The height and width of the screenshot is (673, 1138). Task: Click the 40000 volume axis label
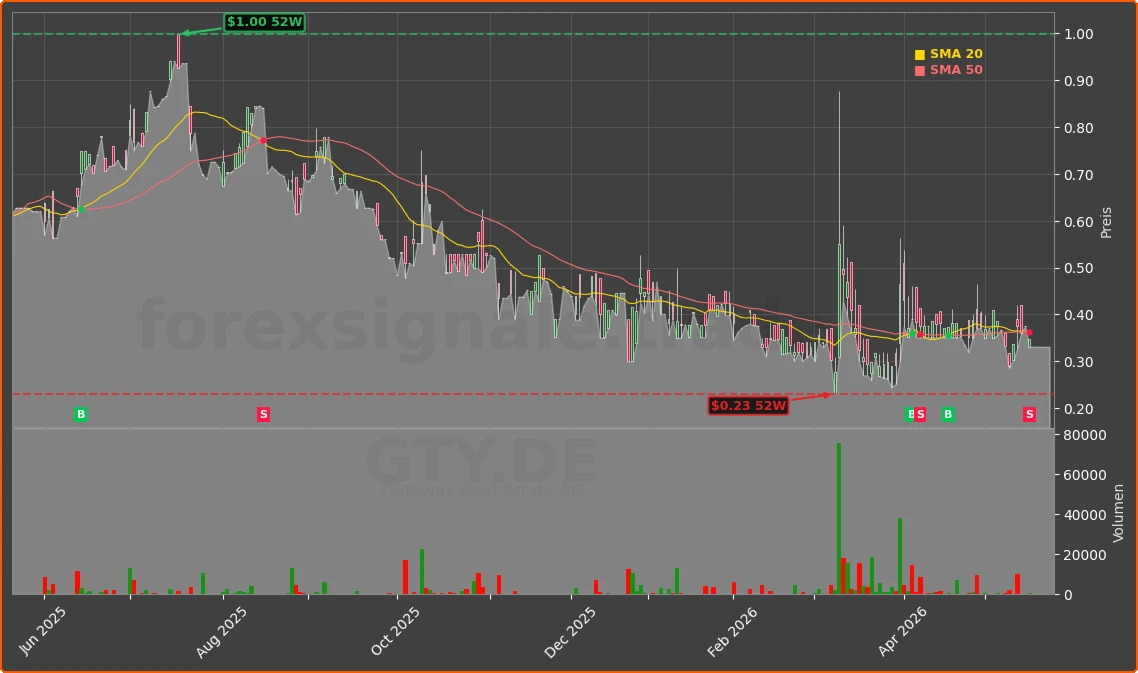point(1085,515)
